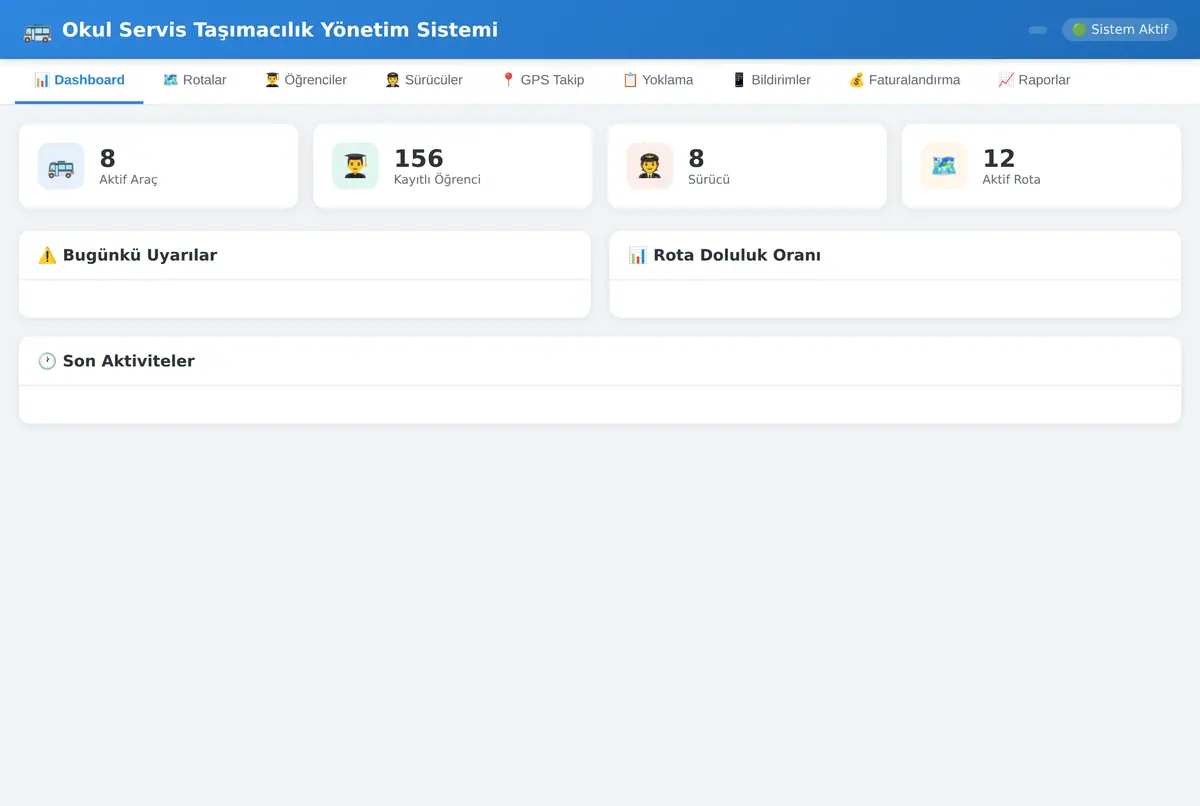Click the graduate icon beside Kayıtlı Öğrenci
The height and width of the screenshot is (806, 1200).
click(355, 166)
